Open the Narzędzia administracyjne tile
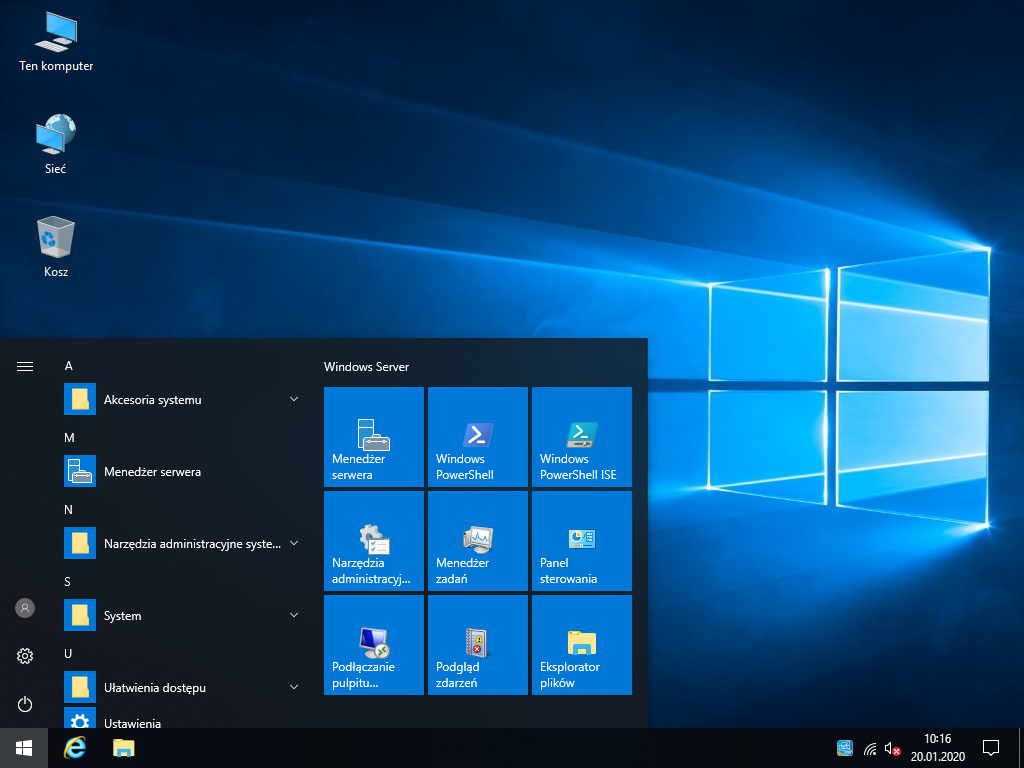1024x768 pixels. click(x=374, y=541)
